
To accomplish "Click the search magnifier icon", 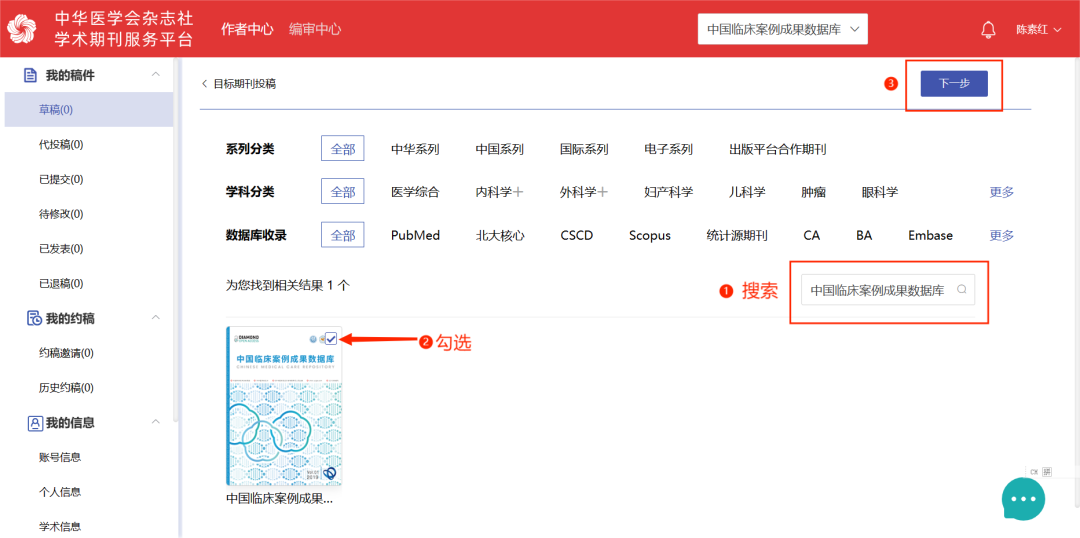I will [x=962, y=290].
